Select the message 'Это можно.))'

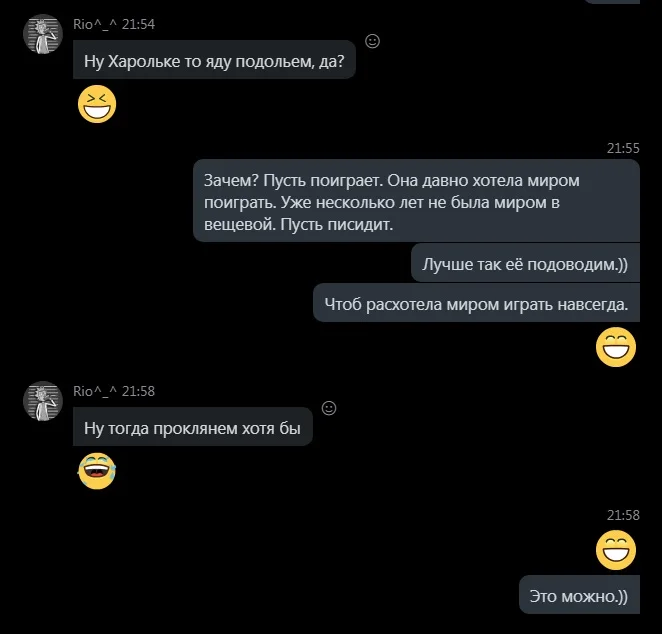(578, 596)
